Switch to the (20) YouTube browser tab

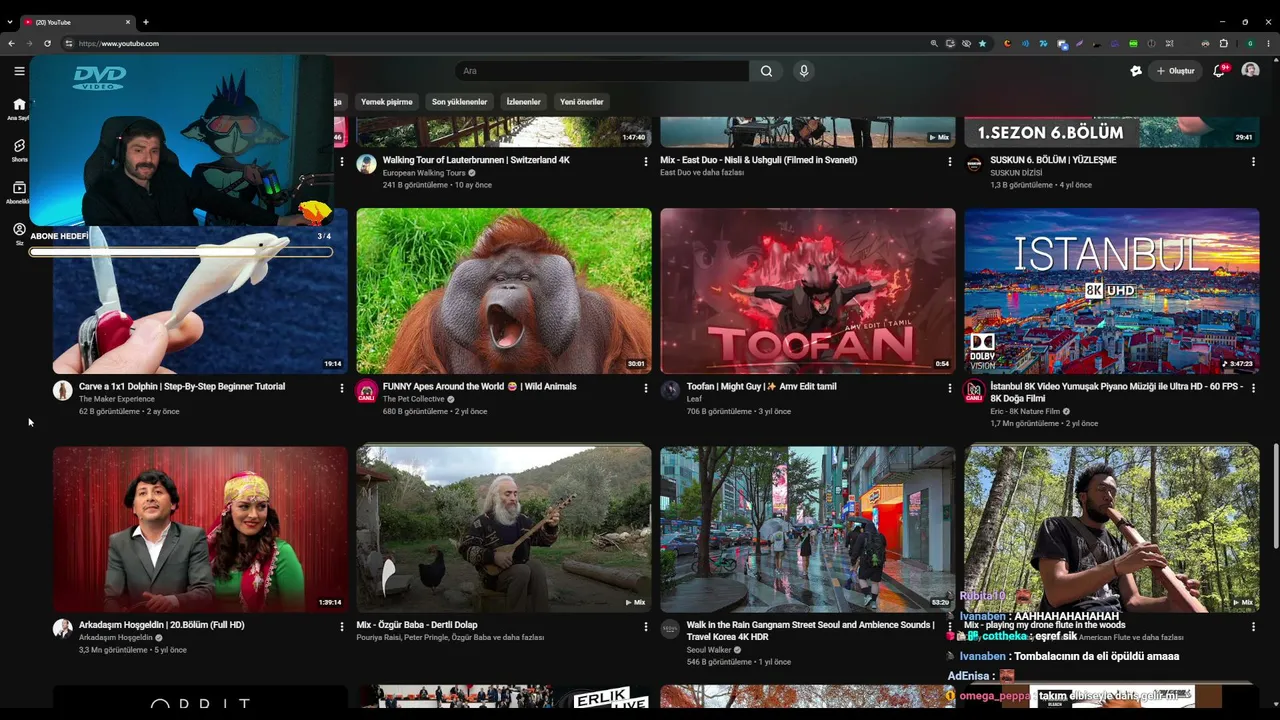pyautogui.click(x=76, y=22)
